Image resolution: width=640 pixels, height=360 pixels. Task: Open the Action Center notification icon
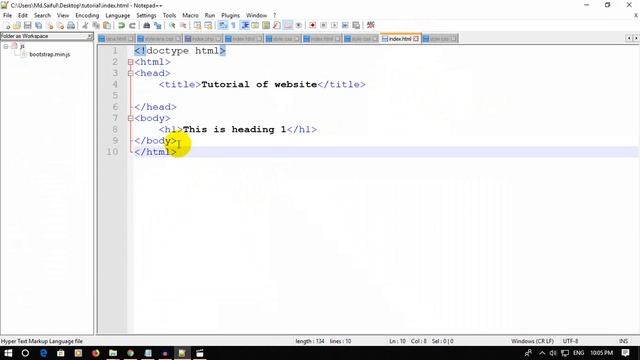625,353
